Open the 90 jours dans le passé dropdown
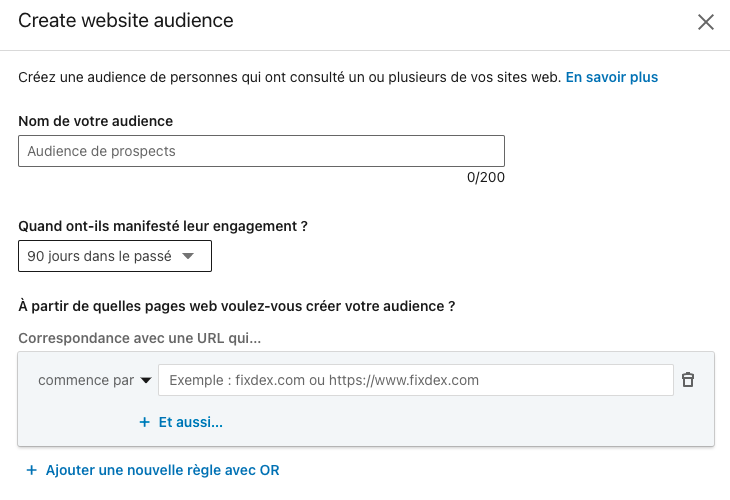 (114, 257)
